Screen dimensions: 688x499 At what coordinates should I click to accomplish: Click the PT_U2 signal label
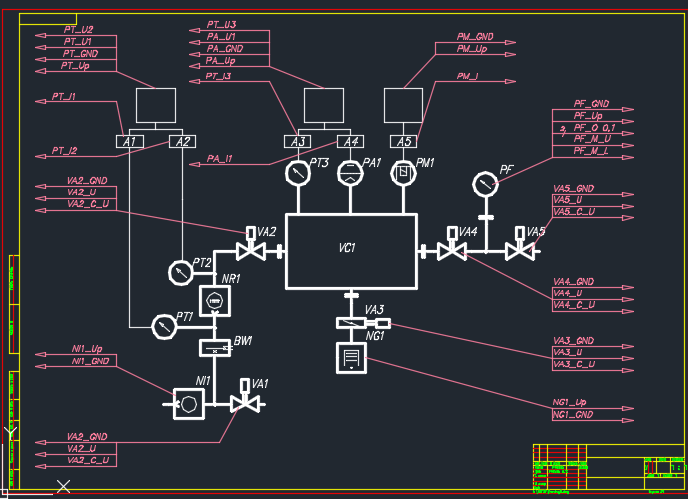pos(78,29)
